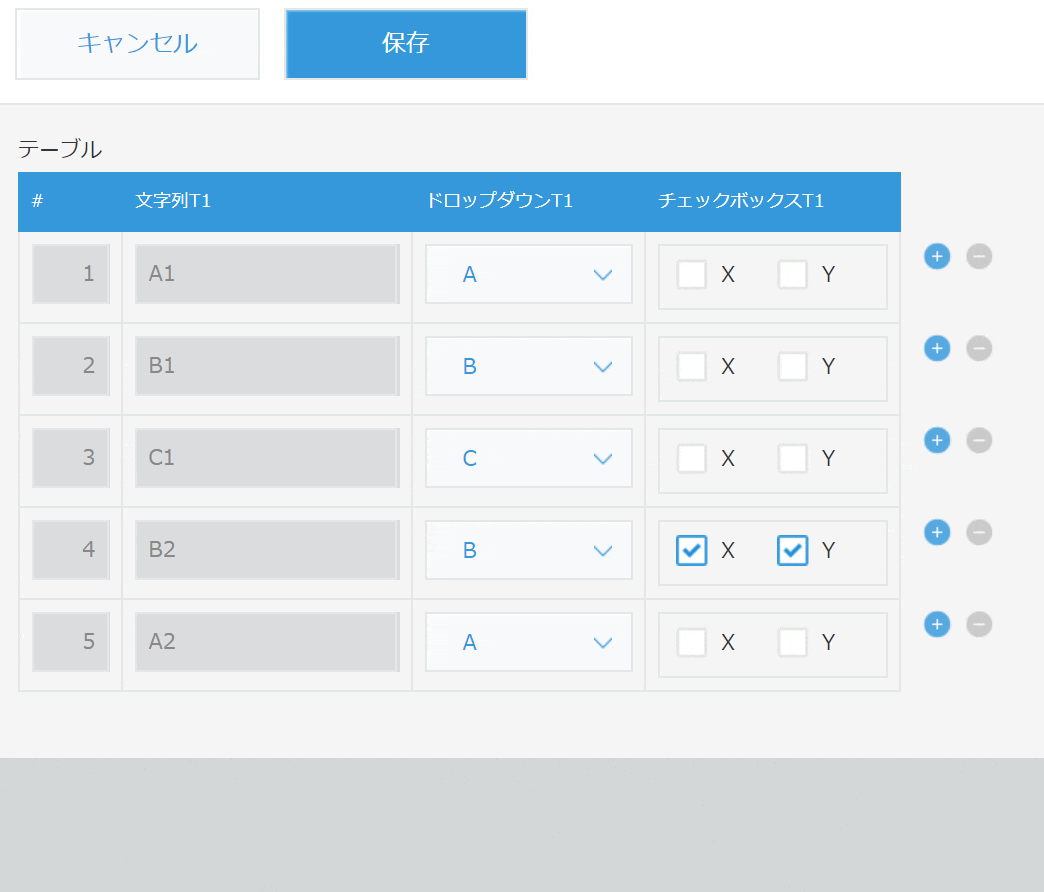Select the B2 text field

tap(267, 549)
